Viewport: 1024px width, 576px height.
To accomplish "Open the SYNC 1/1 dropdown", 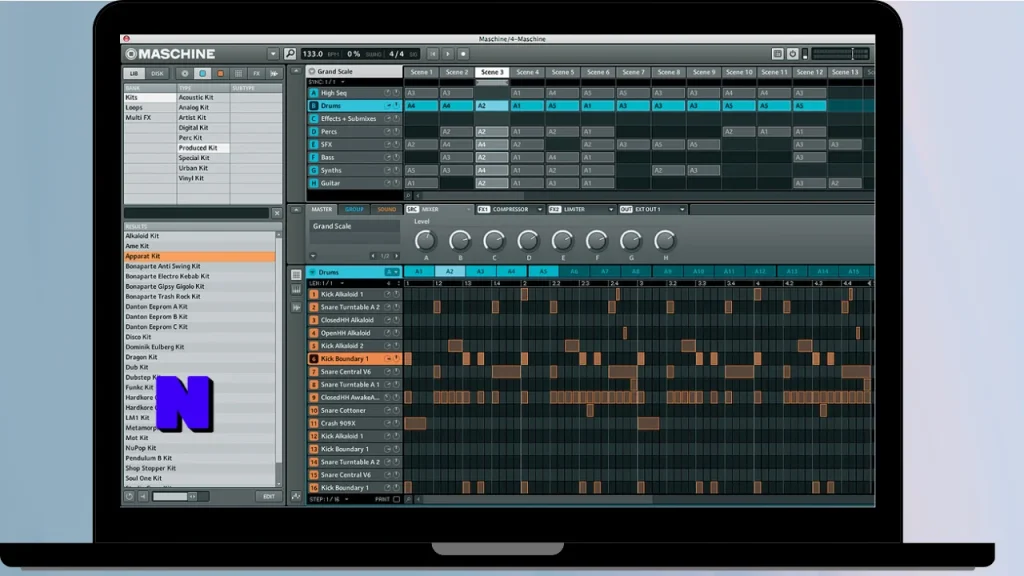I will tap(342, 82).
